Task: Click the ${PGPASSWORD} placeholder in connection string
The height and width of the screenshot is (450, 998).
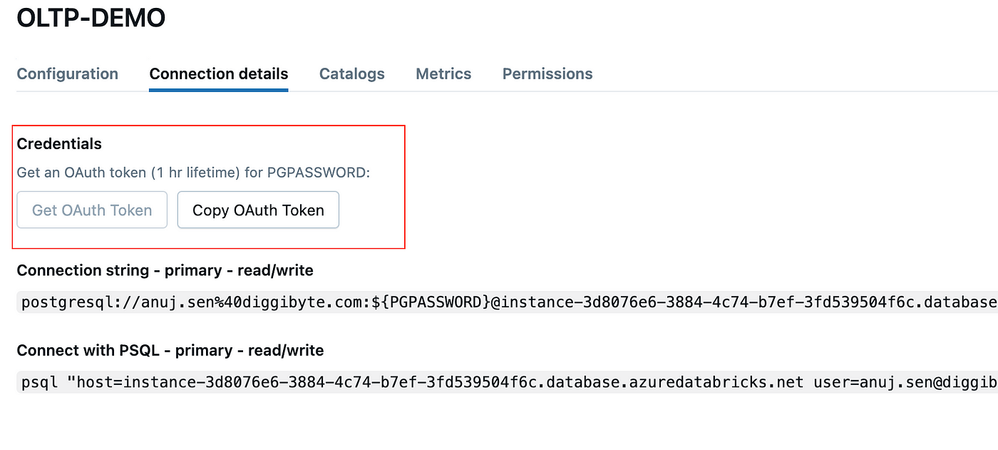Action: point(433,302)
